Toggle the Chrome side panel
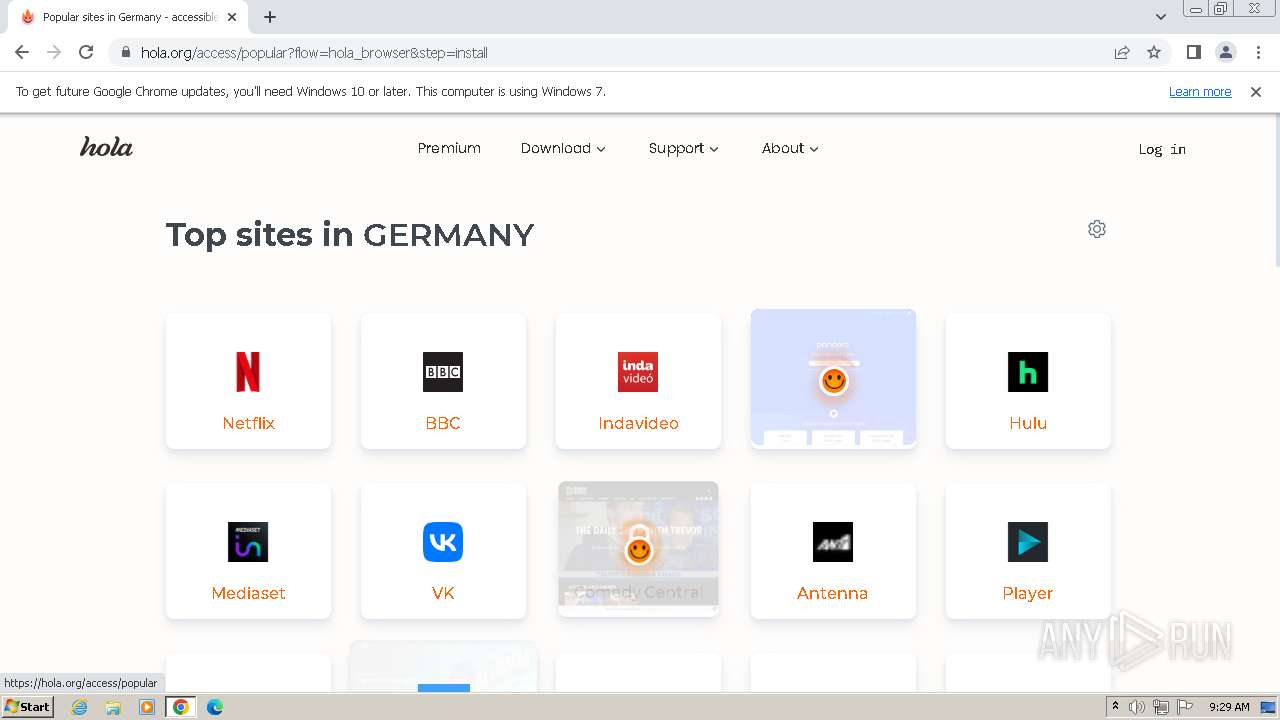This screenshot has width=1280, height=720. [x=1193, y=52]
